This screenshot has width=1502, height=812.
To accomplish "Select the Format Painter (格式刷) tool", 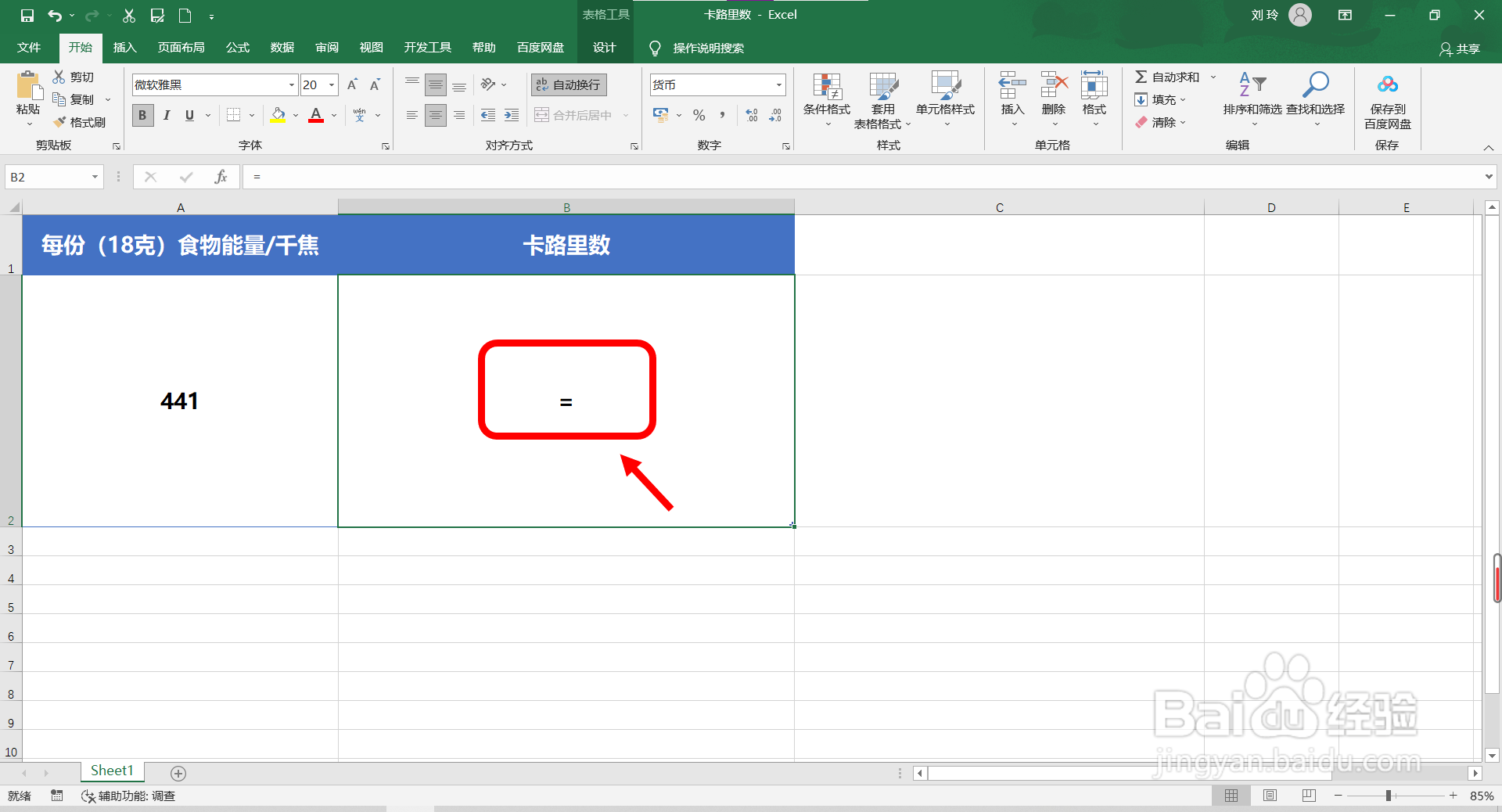I will (79, 122).
